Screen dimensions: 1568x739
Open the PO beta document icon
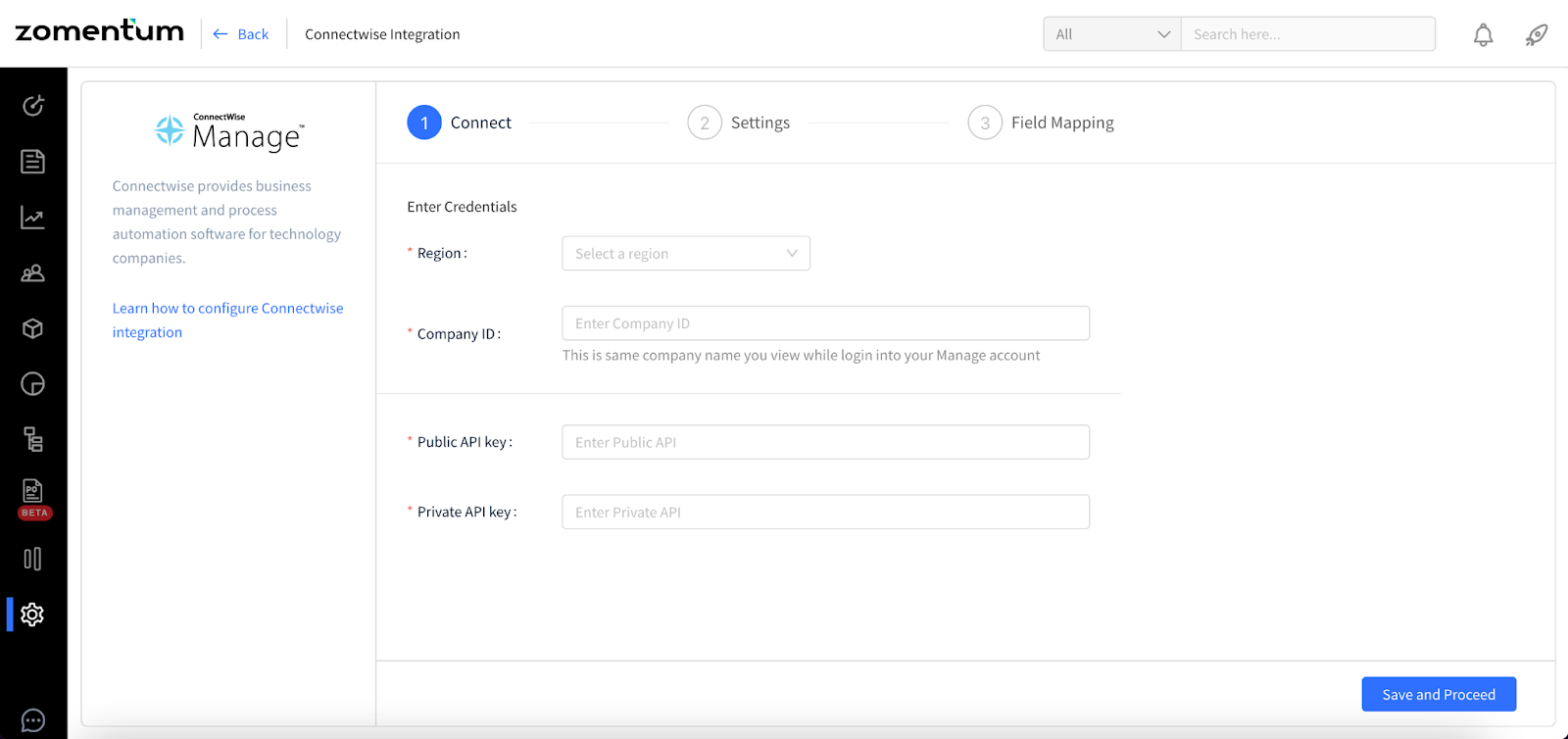click(33, 499)
